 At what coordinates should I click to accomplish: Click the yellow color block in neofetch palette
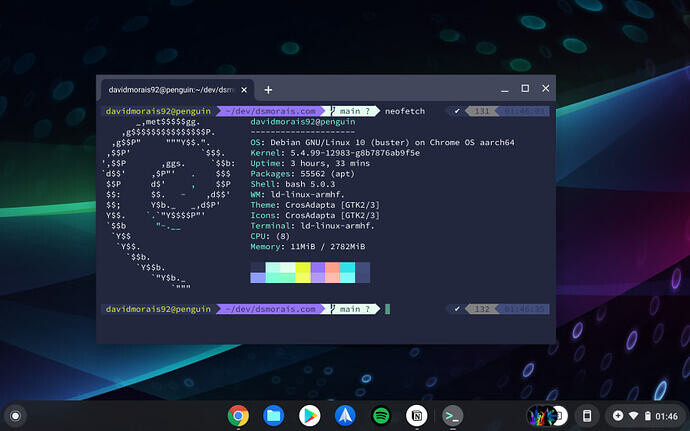[x=303, y=272]
